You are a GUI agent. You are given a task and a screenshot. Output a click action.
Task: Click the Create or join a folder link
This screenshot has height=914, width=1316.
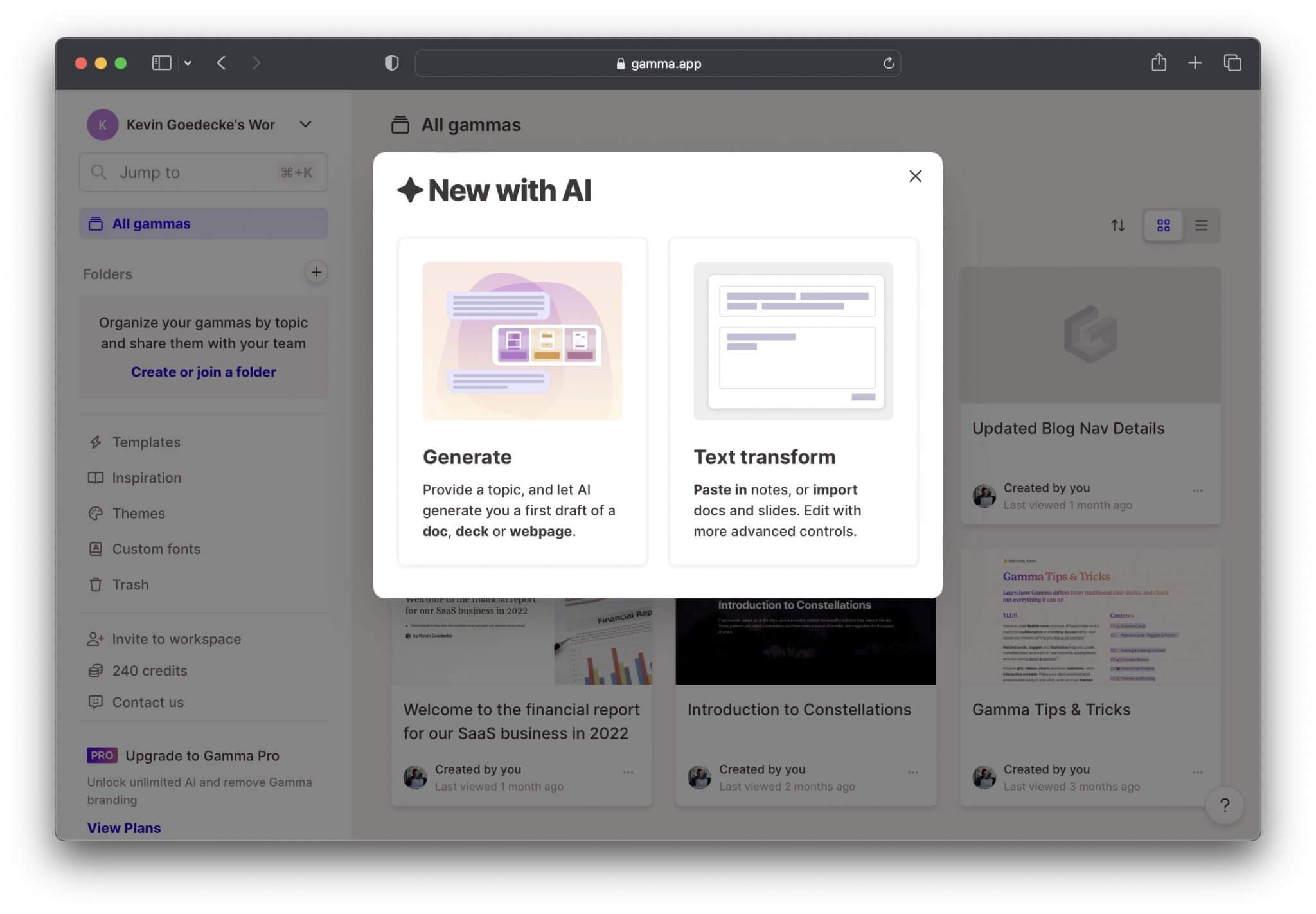coord(202,372)
